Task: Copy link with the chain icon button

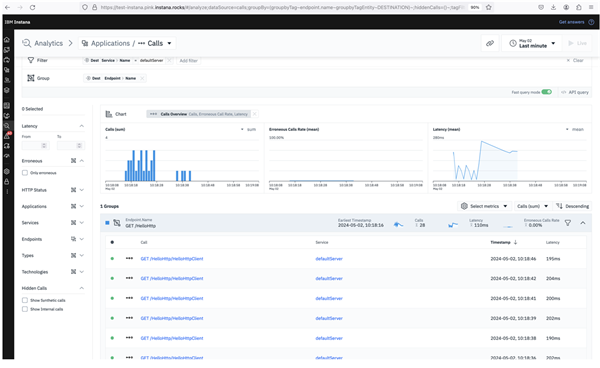Action: 490,43
